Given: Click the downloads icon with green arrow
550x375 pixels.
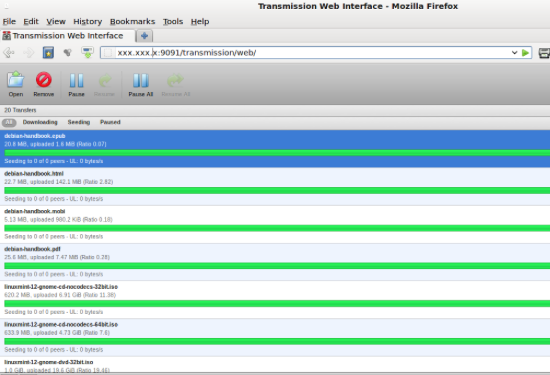Looking at the screenshot, I should coord(87,53).
